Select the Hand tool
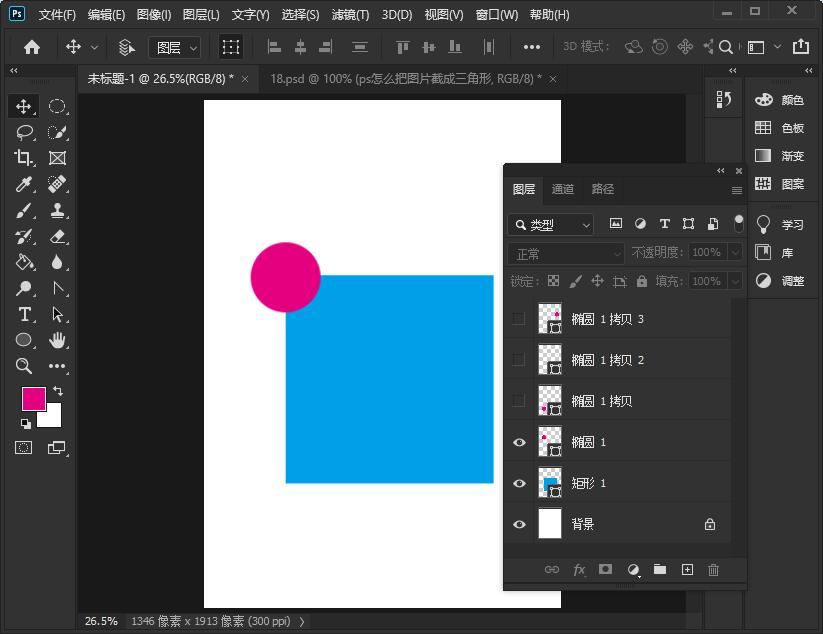Viewport: 823px width, 634px height. point(58,340)
